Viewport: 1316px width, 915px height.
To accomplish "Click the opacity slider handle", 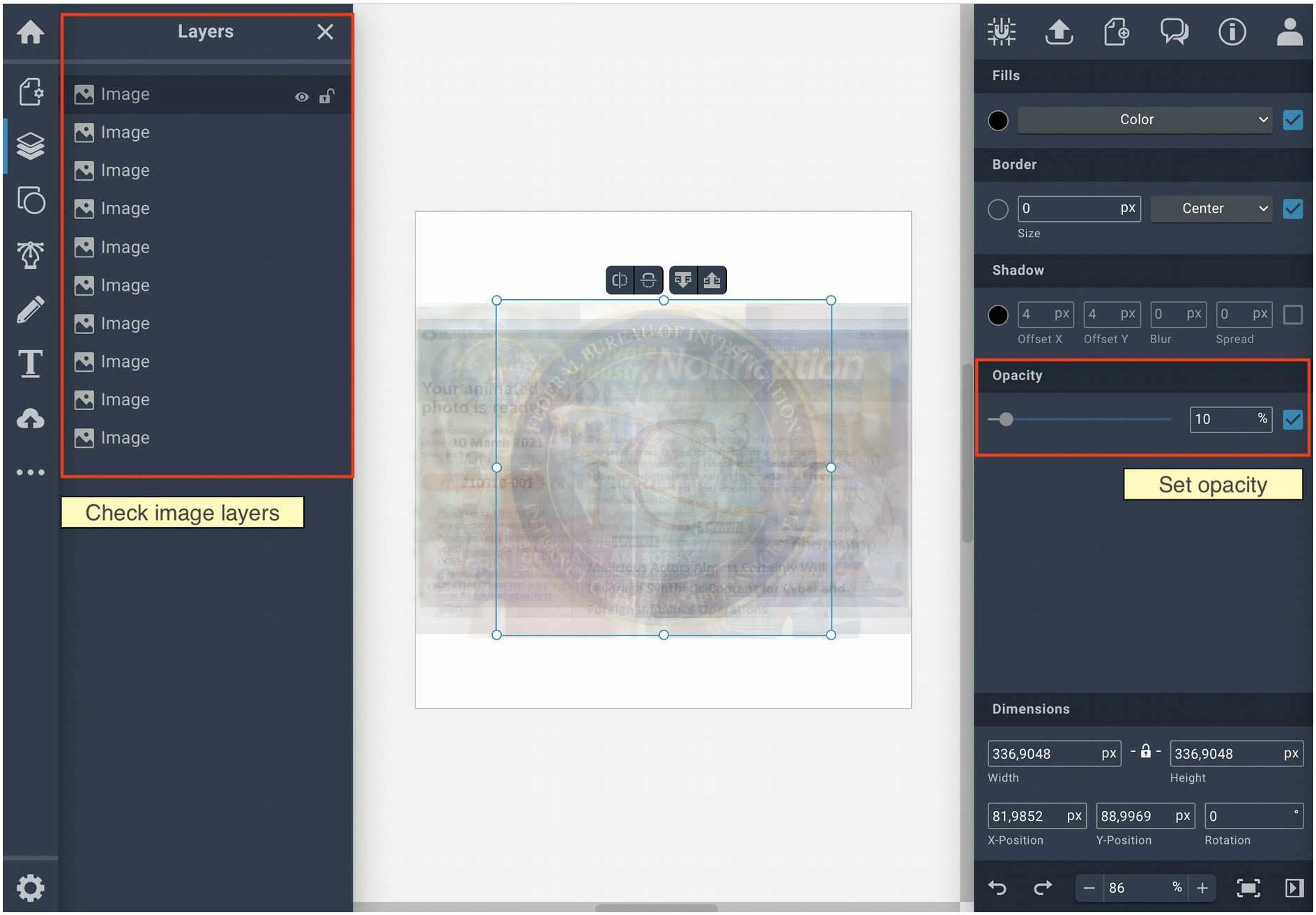I will pos(1006,419).
